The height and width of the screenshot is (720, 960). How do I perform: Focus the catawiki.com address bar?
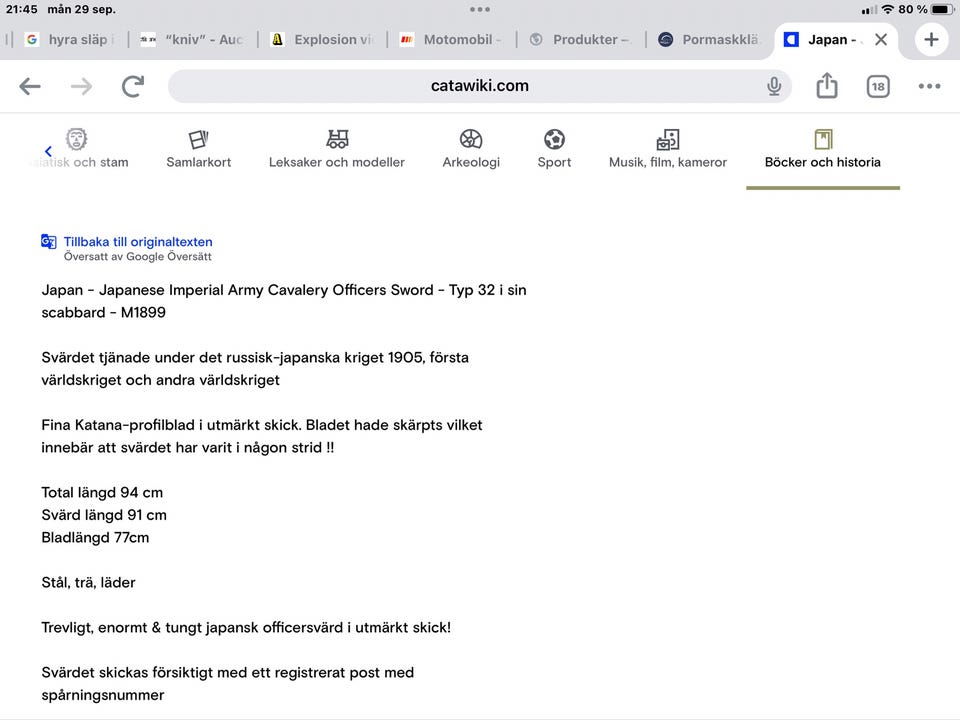coord(479,86)
